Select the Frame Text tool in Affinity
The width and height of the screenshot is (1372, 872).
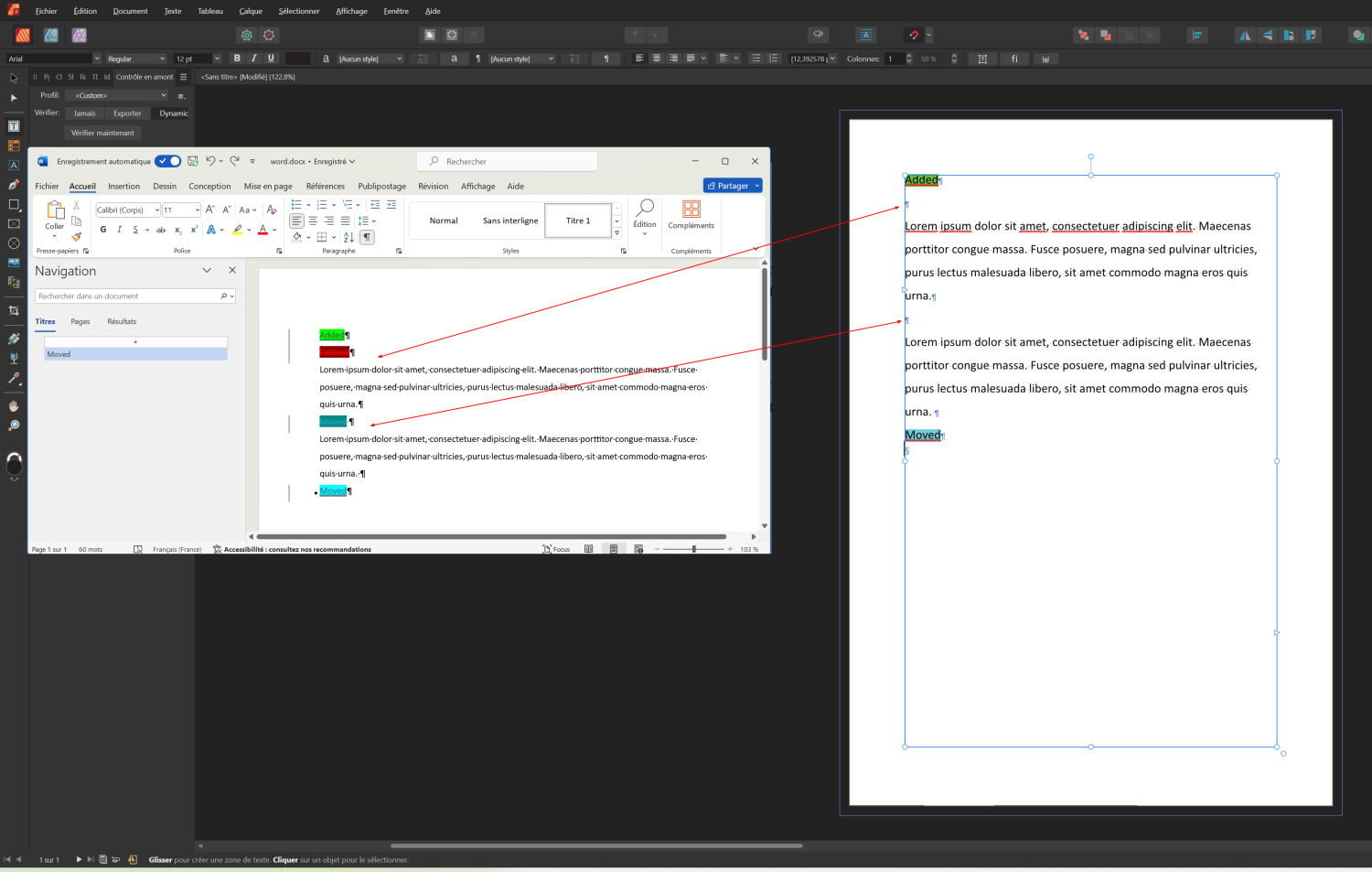point(14,126)
